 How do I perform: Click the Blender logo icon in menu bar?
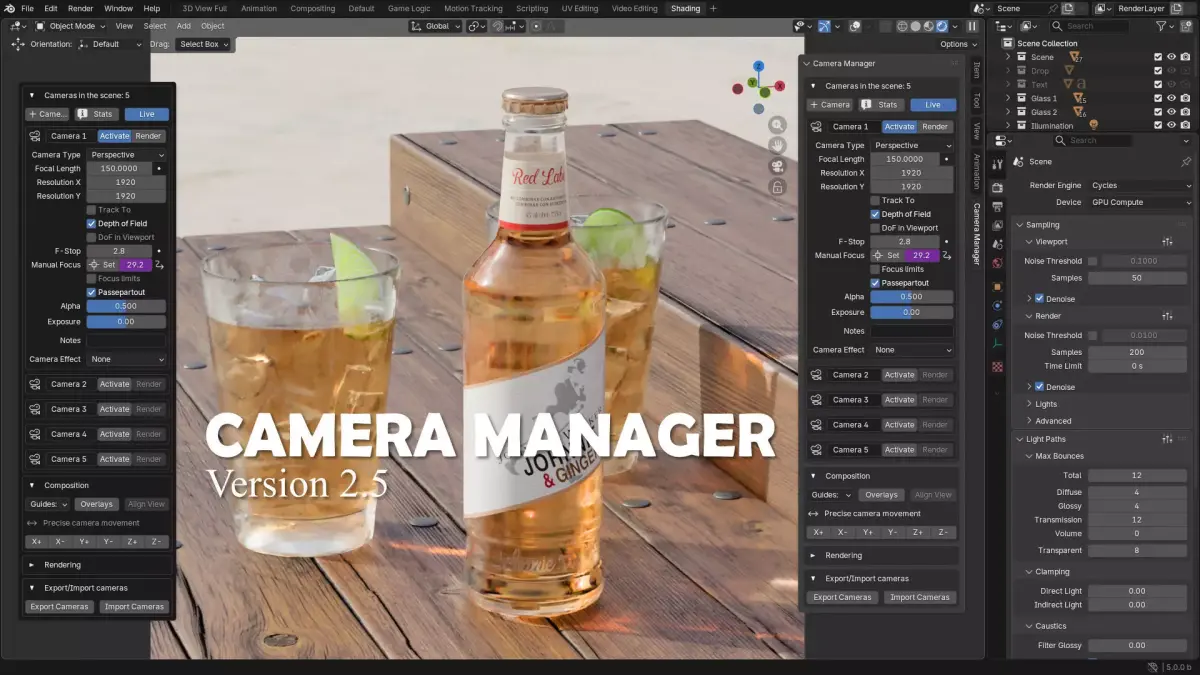[x=7, y=8]
